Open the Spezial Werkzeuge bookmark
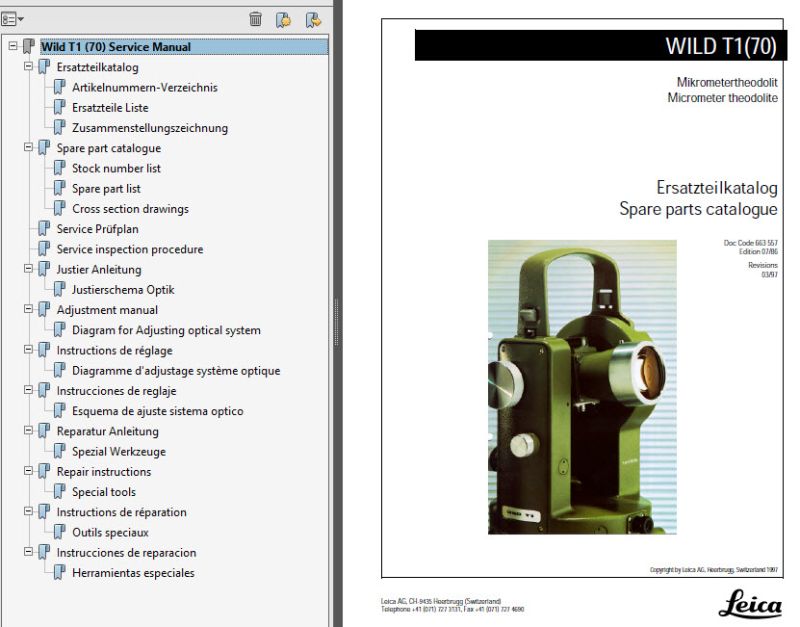The image size is (800, 627). coord(119,452)
